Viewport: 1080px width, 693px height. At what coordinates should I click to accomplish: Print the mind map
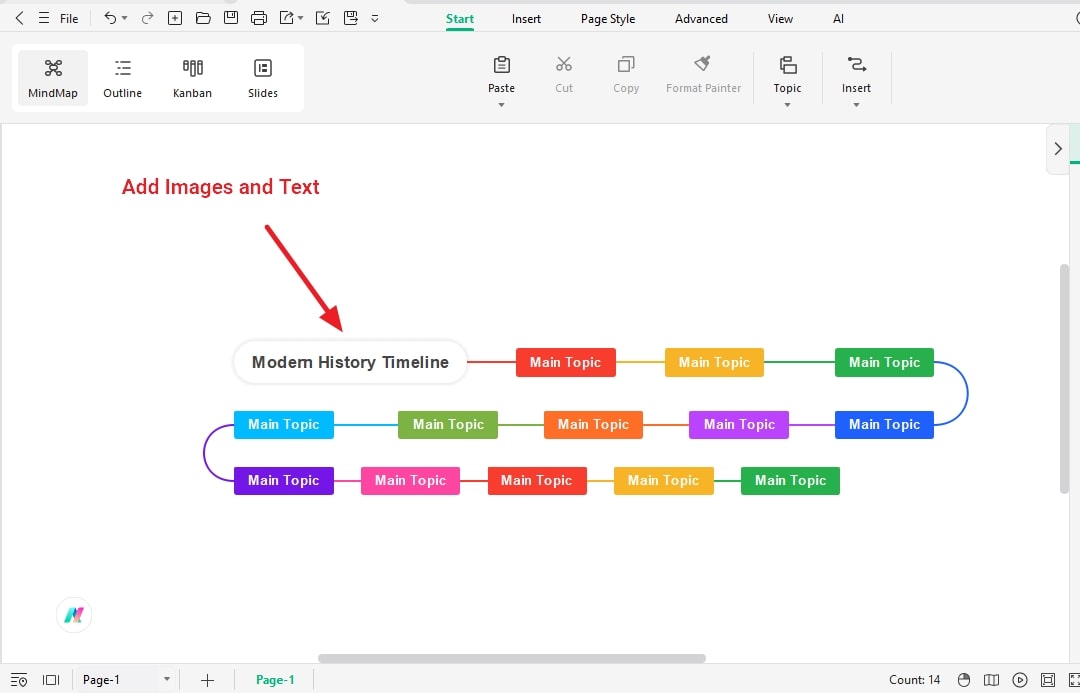[x=259, y=19]
